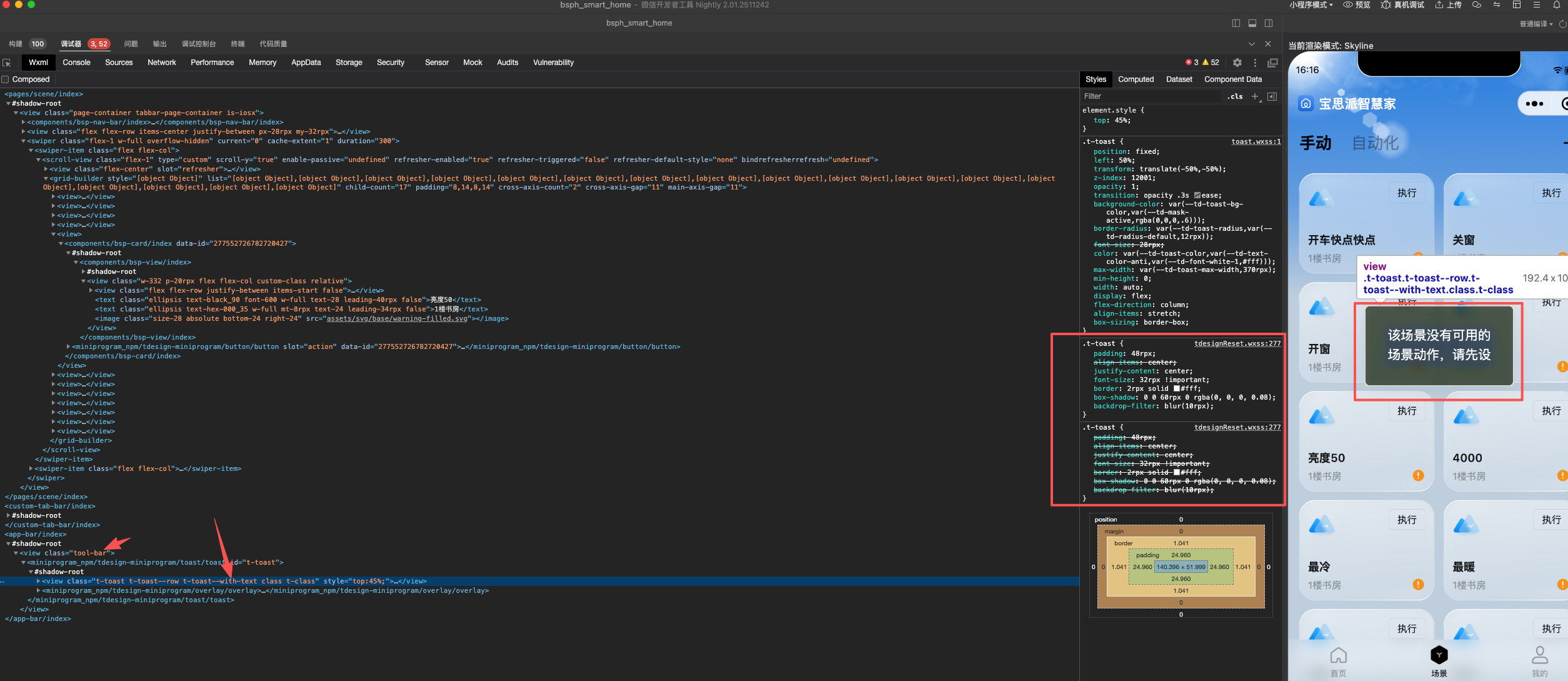
Task: Toggle the bottom panel layout icon
Action: (1252, 23)
